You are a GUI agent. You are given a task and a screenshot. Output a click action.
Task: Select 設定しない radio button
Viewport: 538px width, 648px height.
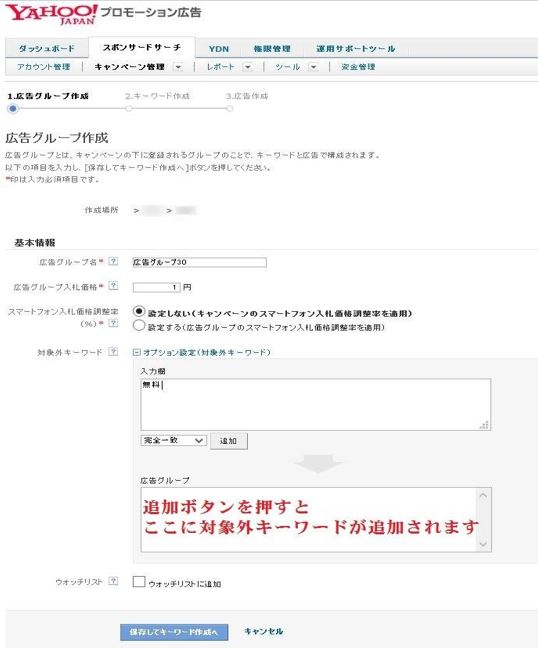139,312
